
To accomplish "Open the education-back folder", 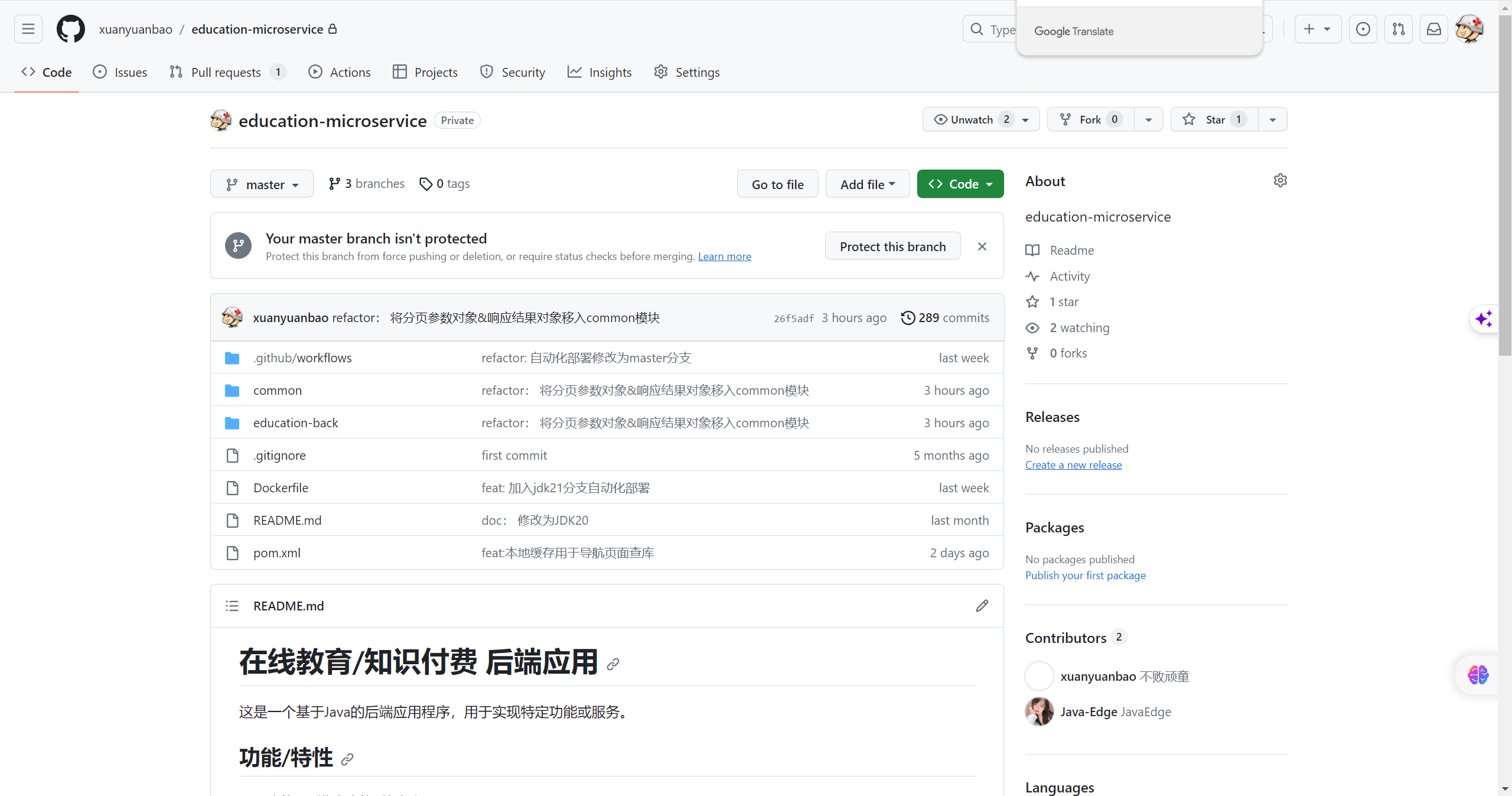I will [295, 423].
